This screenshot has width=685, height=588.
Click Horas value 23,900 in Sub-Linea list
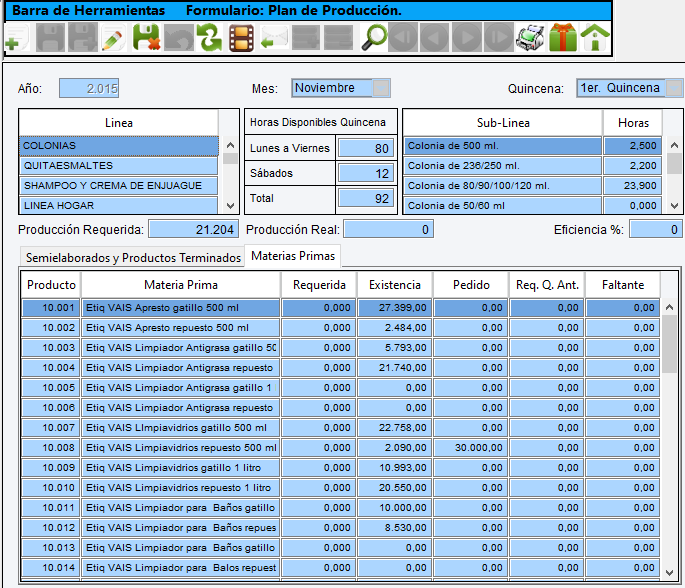tap(632, 186)
